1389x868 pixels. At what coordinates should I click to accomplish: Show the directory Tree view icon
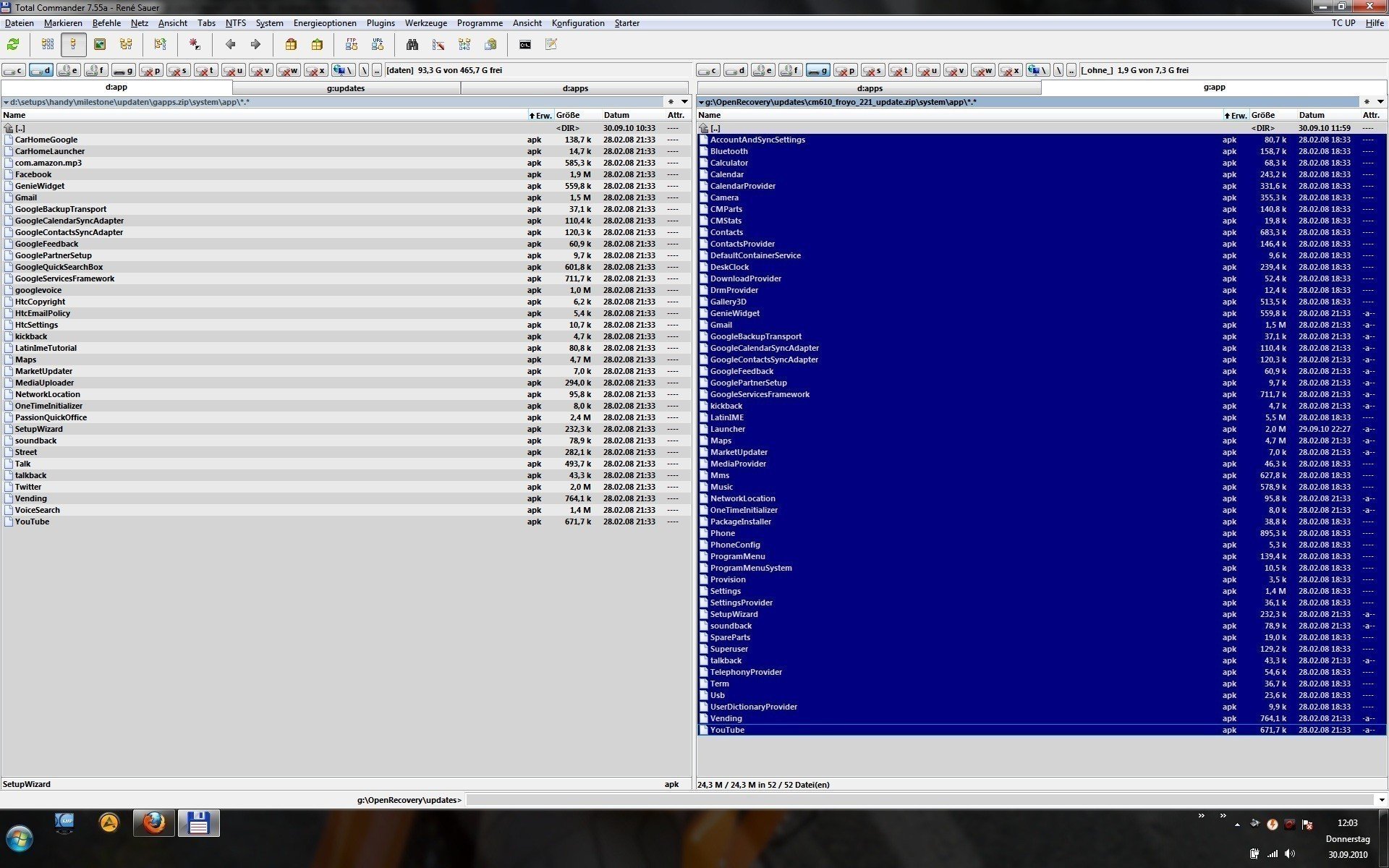pyautogui.click(x=126, y=45)
